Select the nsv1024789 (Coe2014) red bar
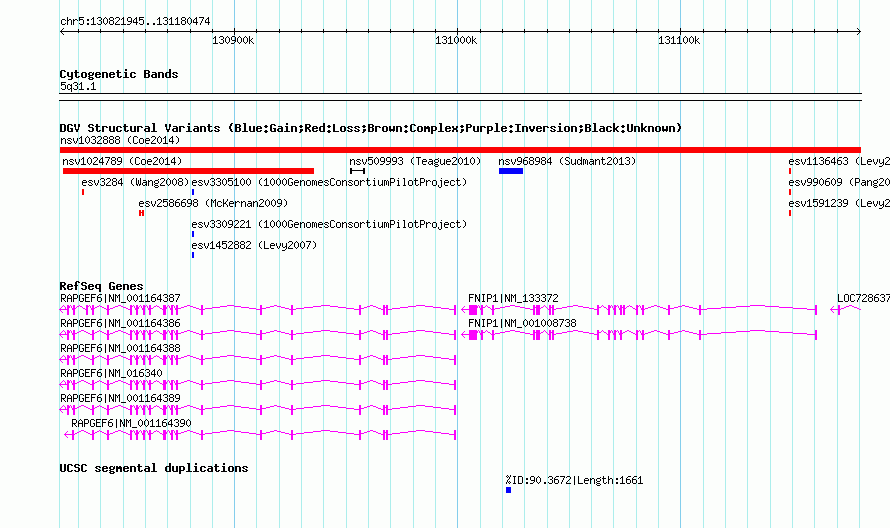Screen dimensions: 890x528 [x=188, y=171]
